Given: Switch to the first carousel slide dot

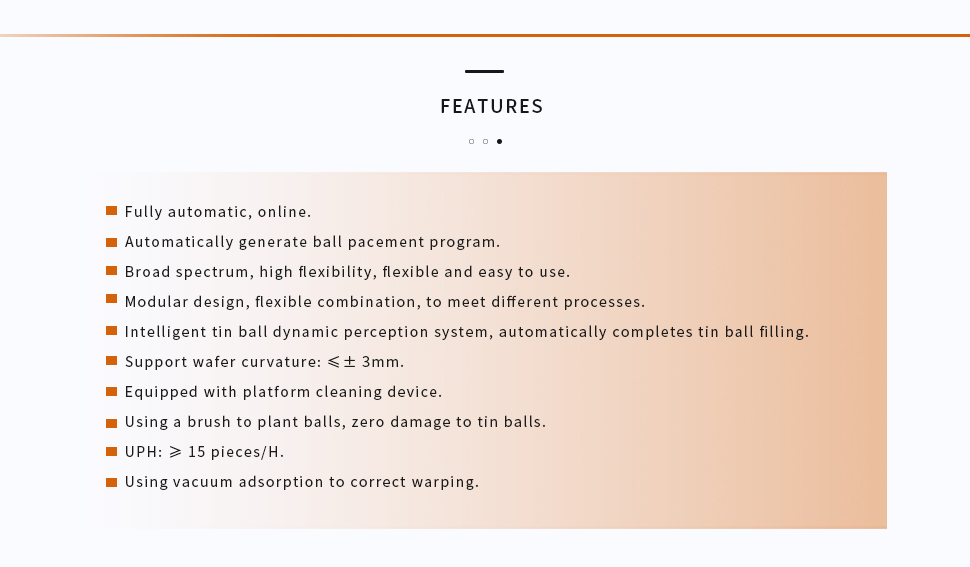Looking at the screenshot, I should (x=471, y=141).
